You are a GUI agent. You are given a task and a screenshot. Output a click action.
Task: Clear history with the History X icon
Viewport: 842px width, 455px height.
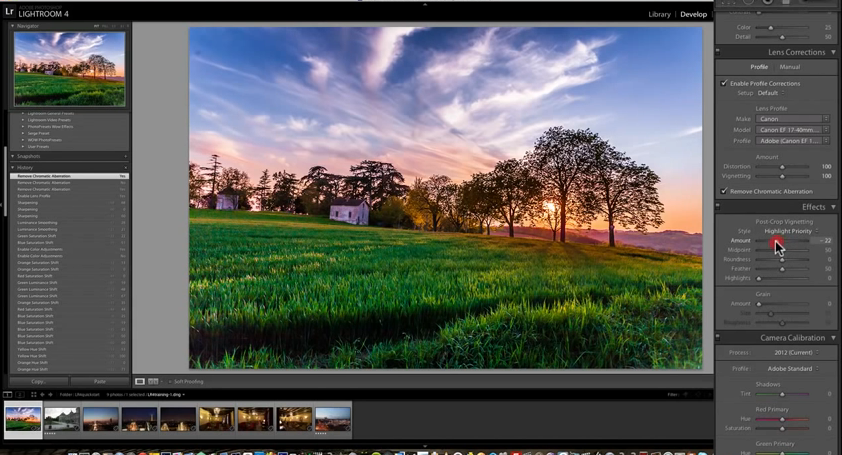126,168
